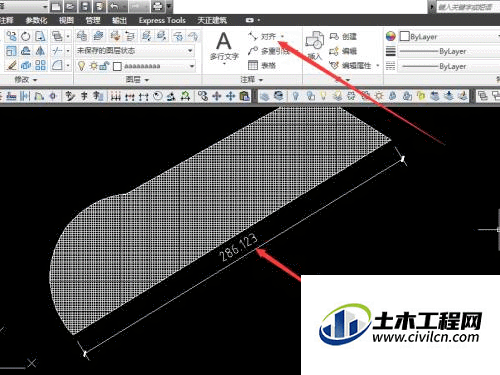Click the 编辑属性 edit attributes button

click(350, 65)
